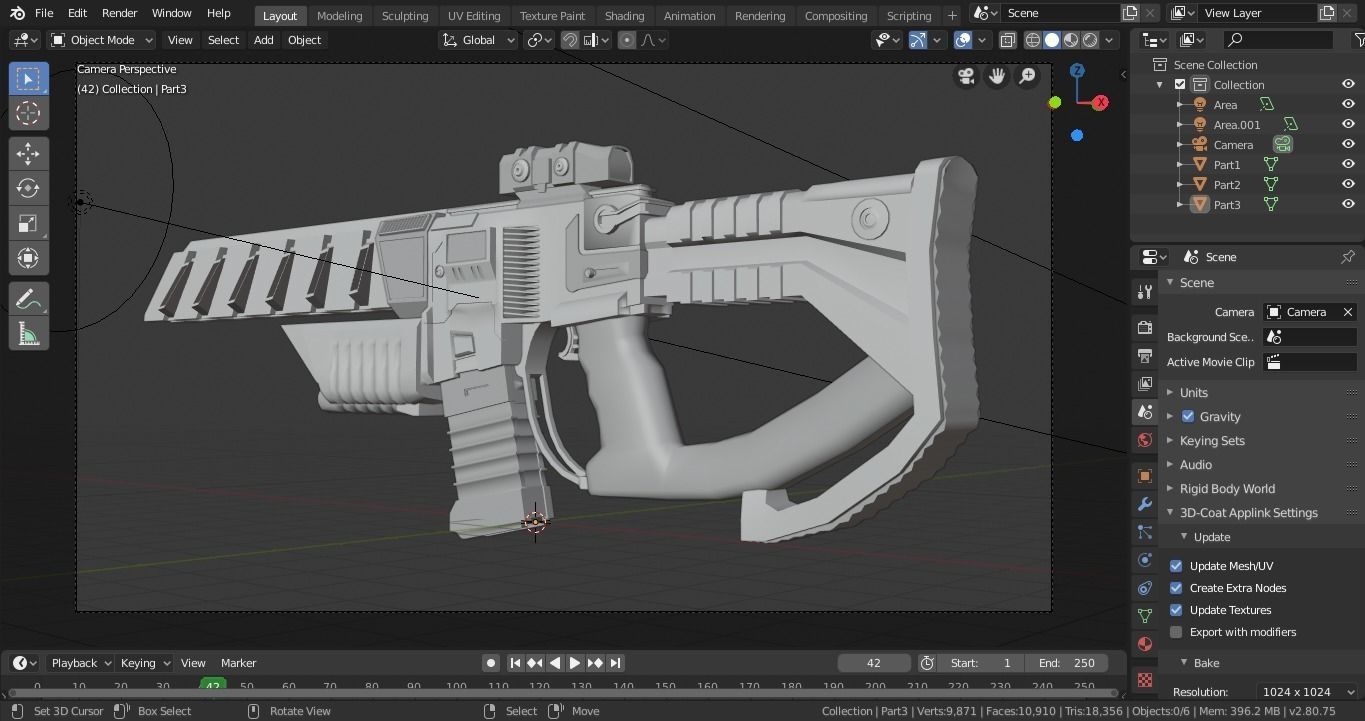Open the Output properties tab
The height and width of the screenshot is (721, 1365).
pos(1145,355)
